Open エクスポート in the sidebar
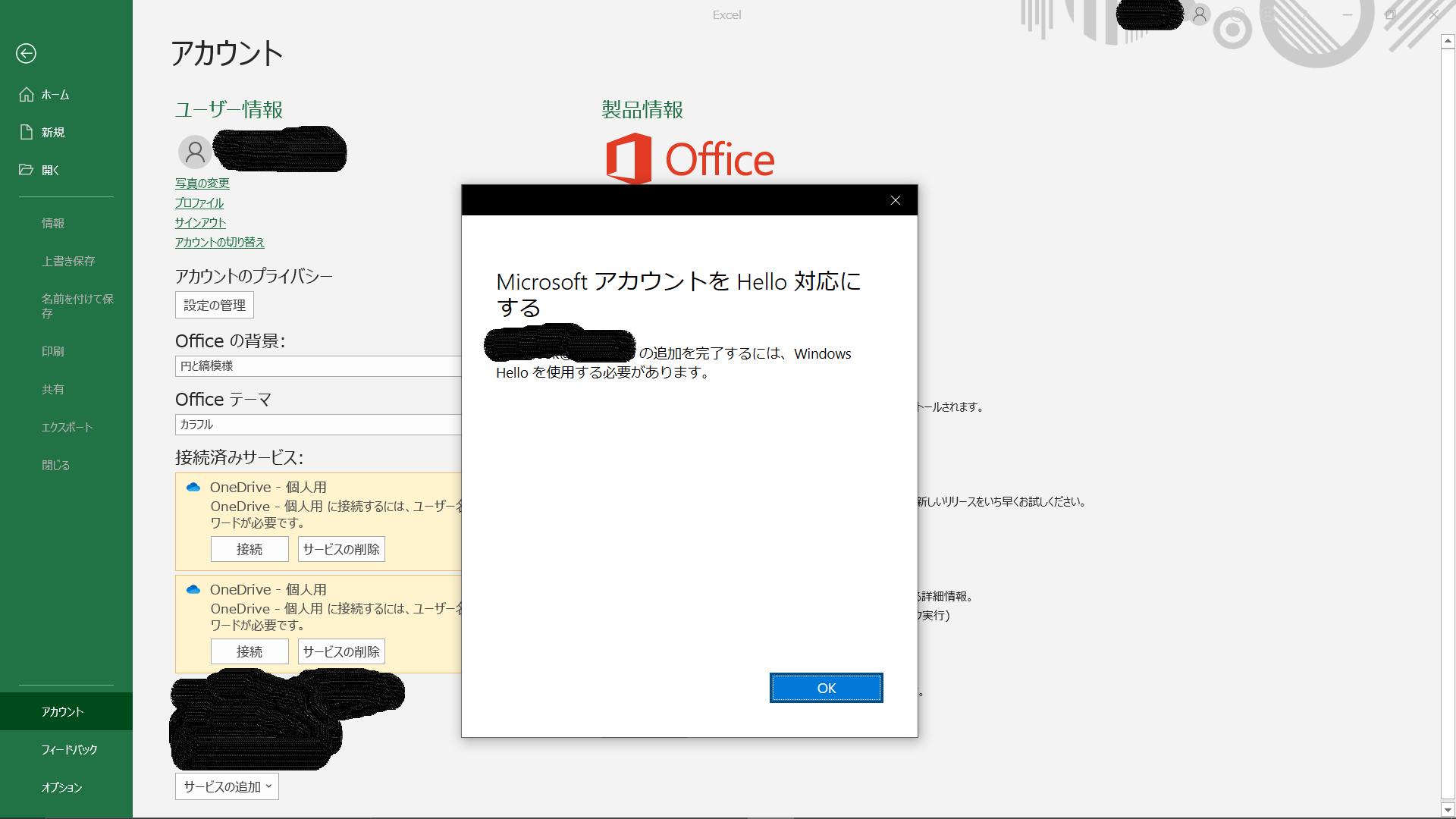Screen dimensions: 1456x819 tap(66, 427)
